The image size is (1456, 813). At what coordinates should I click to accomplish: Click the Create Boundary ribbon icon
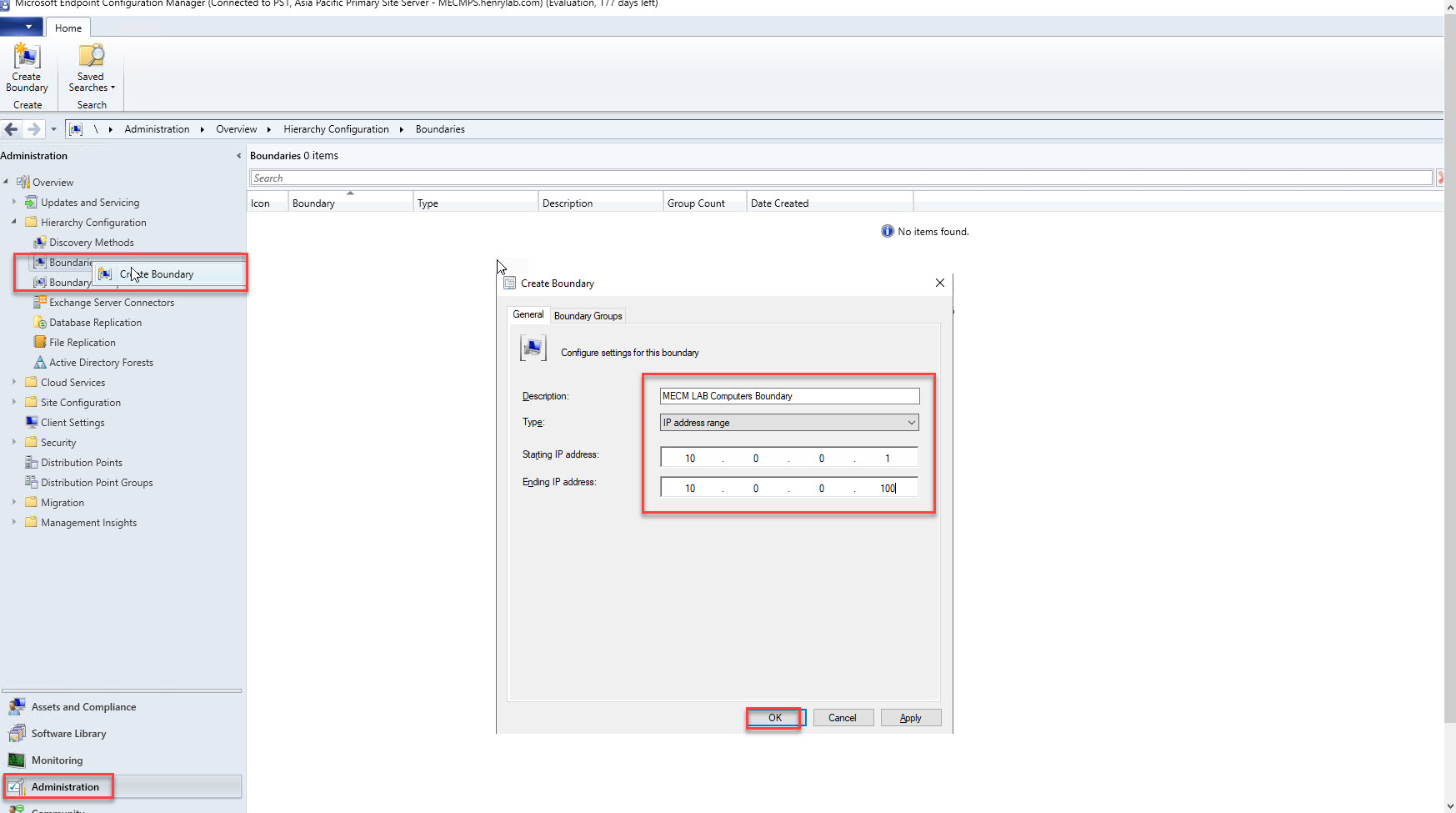pyautogui.click(x=27, y=68)
